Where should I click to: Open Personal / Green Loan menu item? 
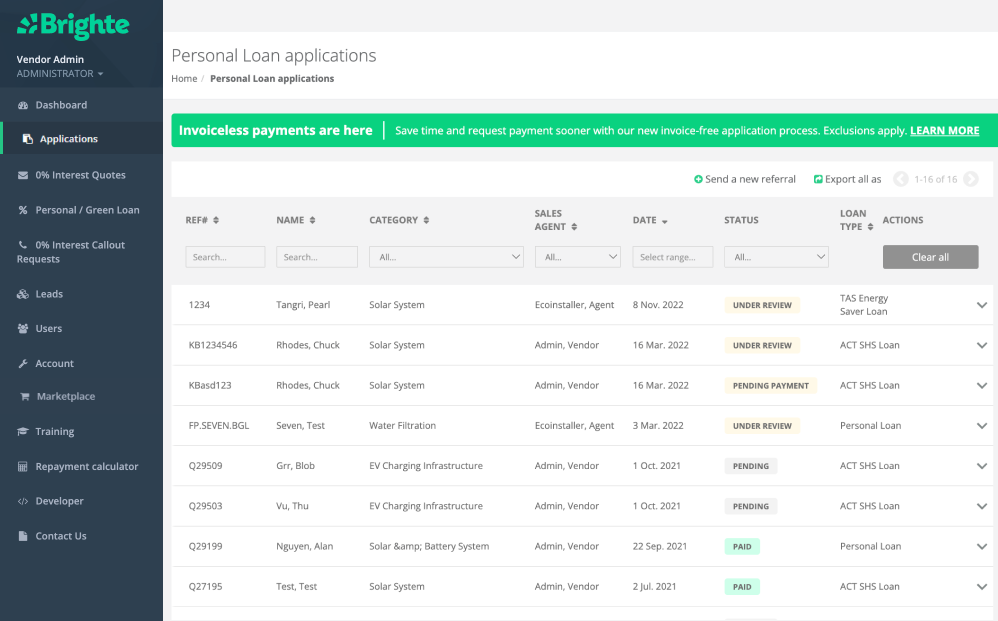[87, 210]
